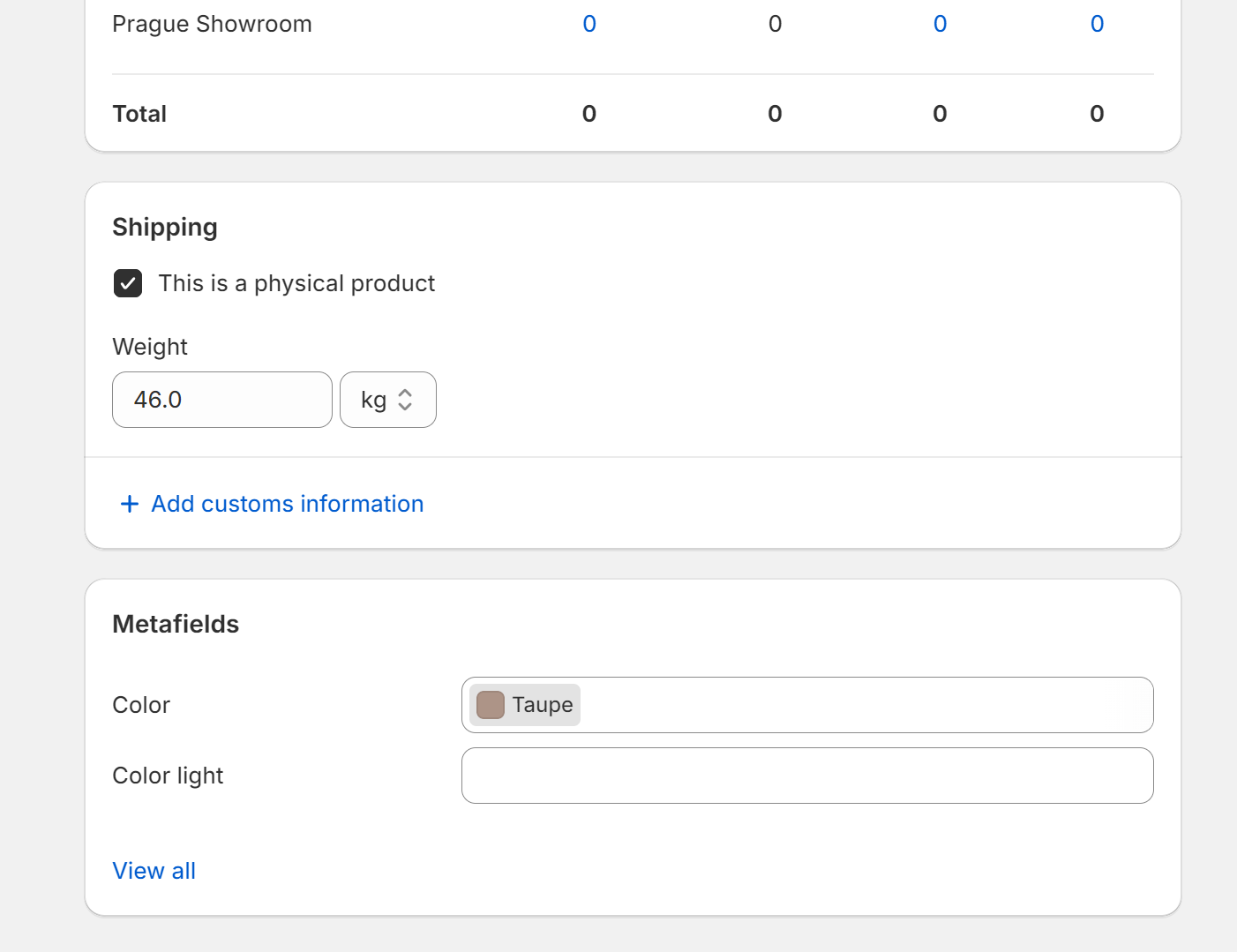Click the first blue 0 in Prague Showroom row
The width and height of the screenshot is (1237, 952).
point(589,24)
